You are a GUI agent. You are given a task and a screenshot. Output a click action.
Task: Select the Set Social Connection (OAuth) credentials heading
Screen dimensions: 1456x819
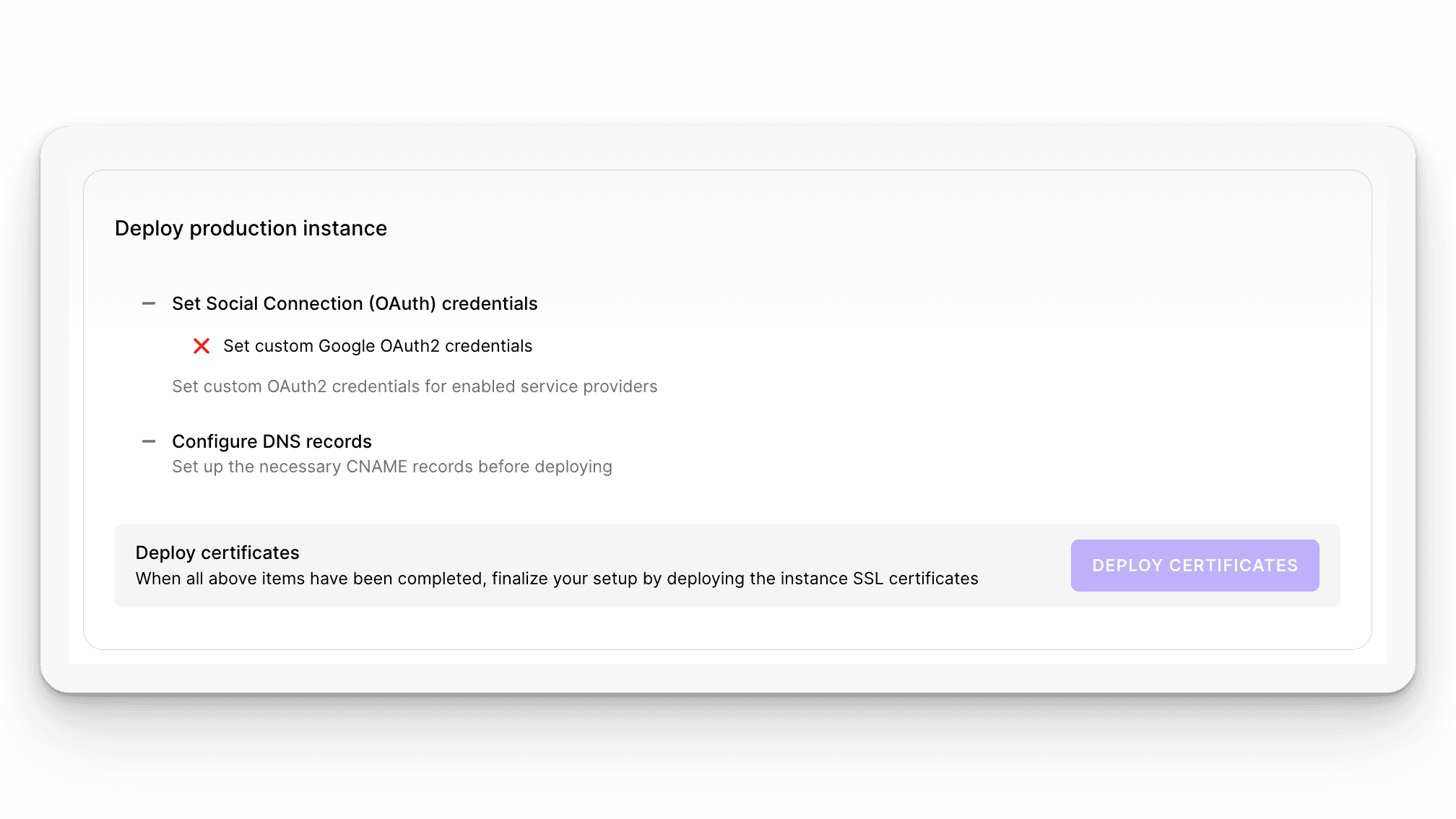point(355,303)
